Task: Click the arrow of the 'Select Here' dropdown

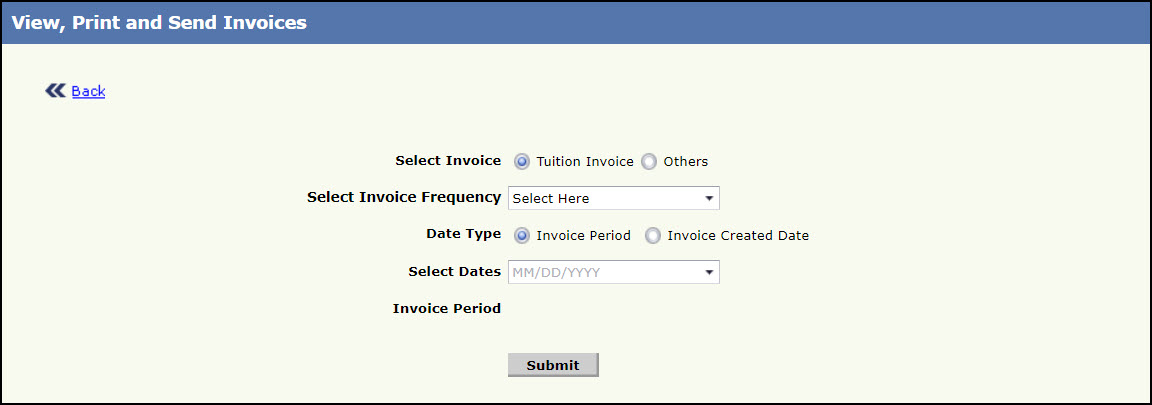Action: click(x=709, y=198)
